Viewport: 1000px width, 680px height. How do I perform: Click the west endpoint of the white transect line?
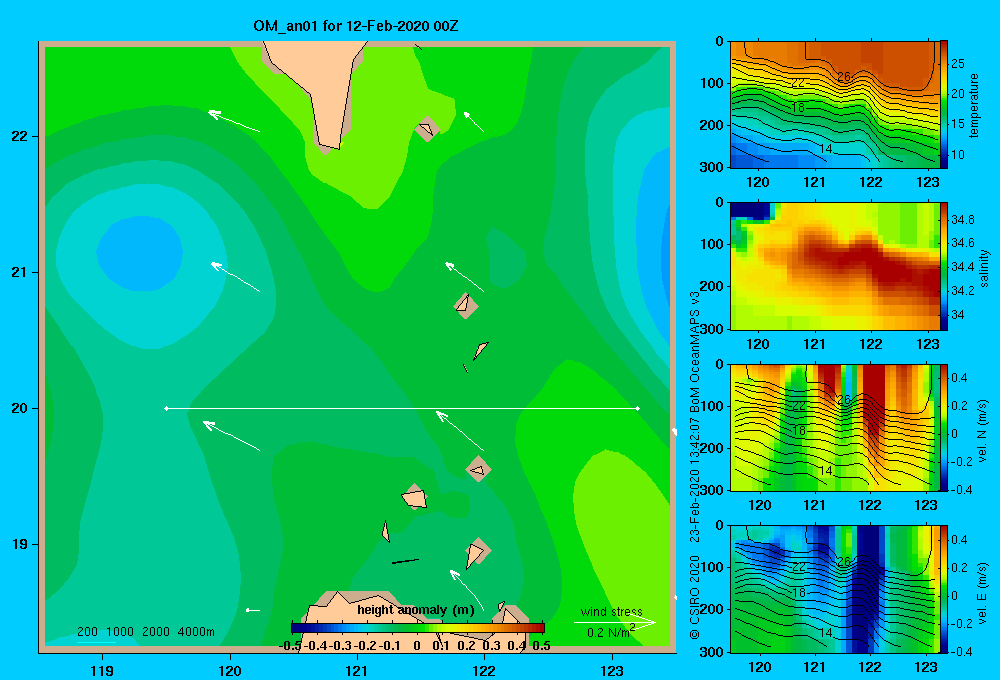166,408
